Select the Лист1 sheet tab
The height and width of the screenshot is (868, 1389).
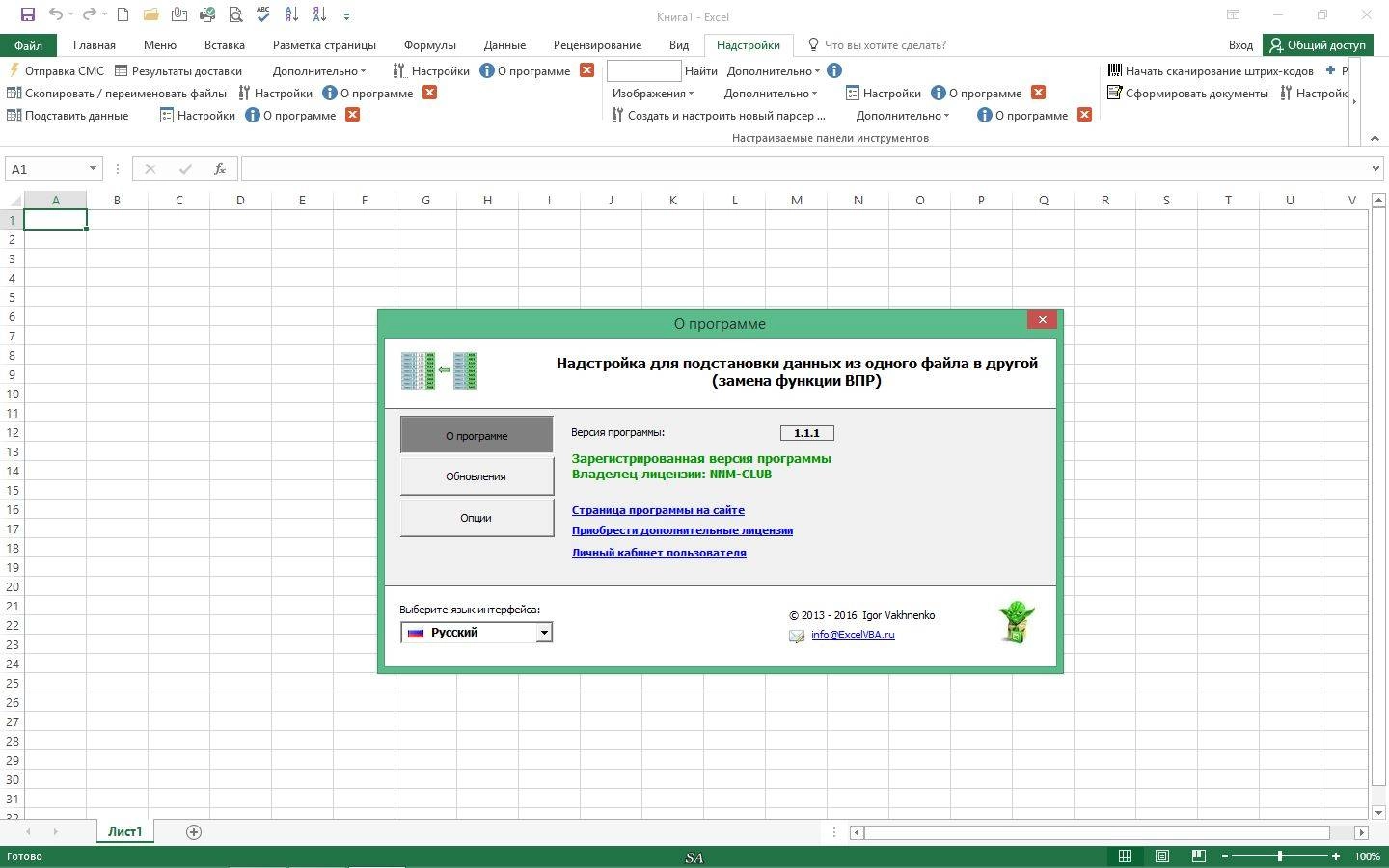click(x=125, y=831)
